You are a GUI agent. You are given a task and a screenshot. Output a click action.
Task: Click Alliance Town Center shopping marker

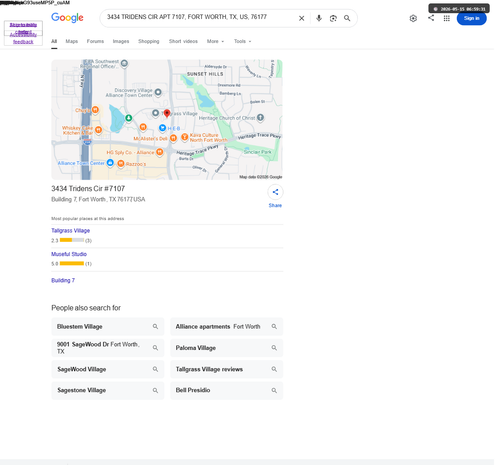[110, 163]
